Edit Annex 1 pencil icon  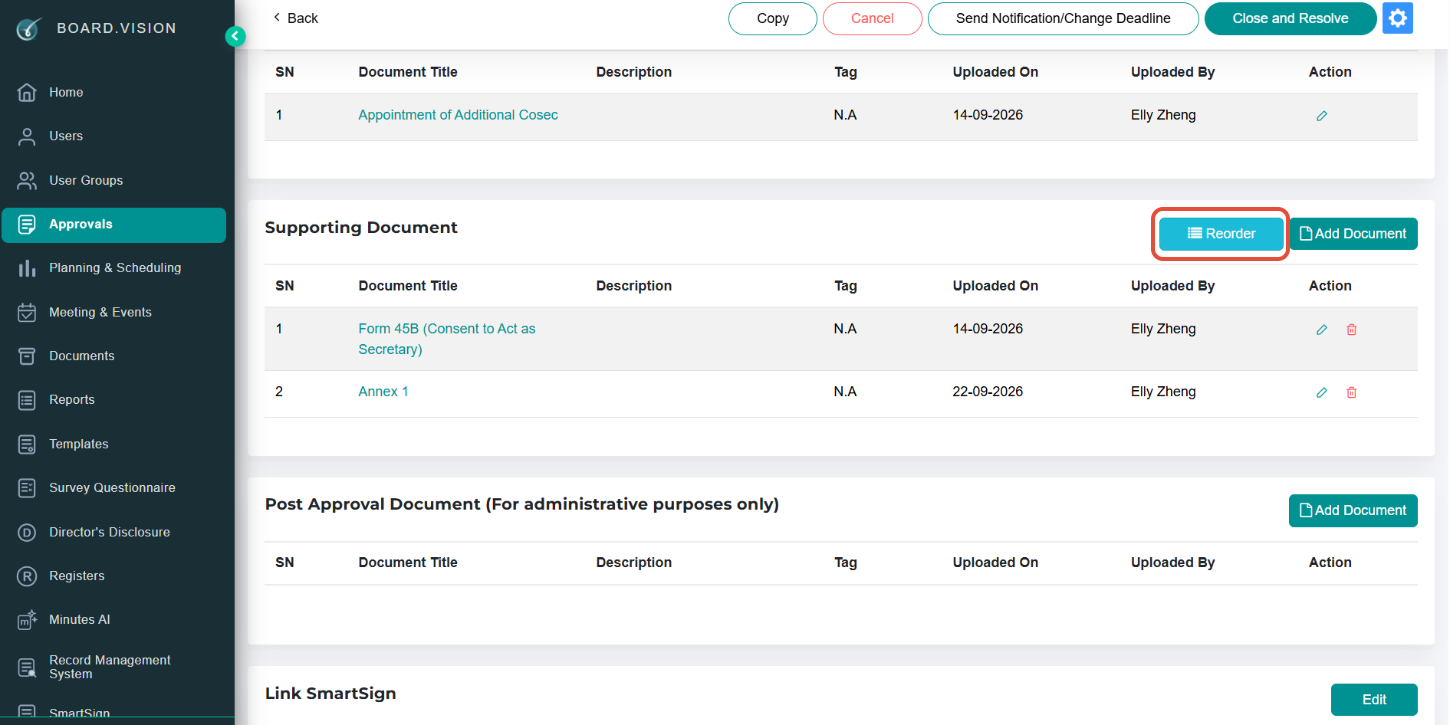(x=1321, y=393)
